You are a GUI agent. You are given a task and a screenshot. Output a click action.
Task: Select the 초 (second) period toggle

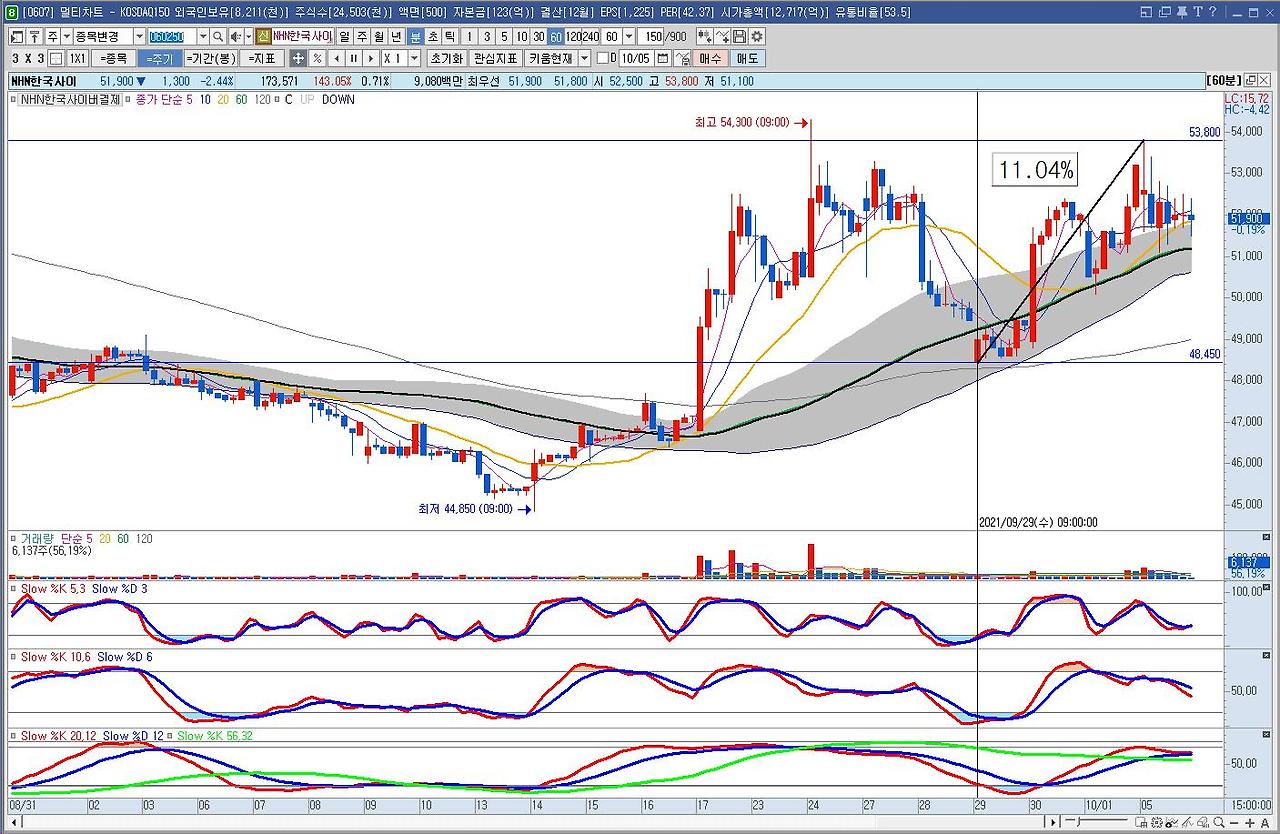(x=434, y=36)
